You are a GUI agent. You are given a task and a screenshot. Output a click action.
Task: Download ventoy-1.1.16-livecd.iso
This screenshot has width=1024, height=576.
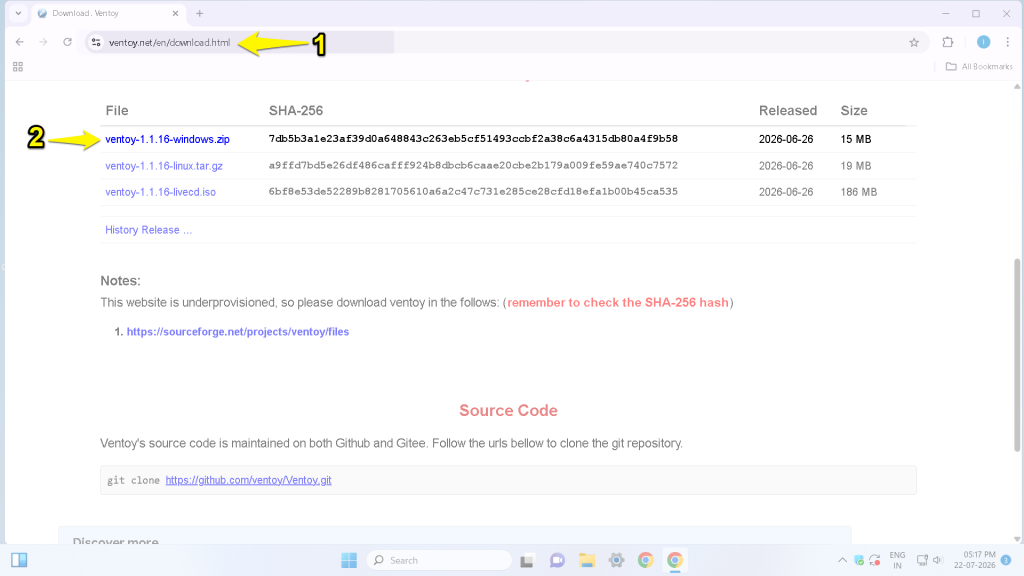pyautogui.click(x=161, y=192)
